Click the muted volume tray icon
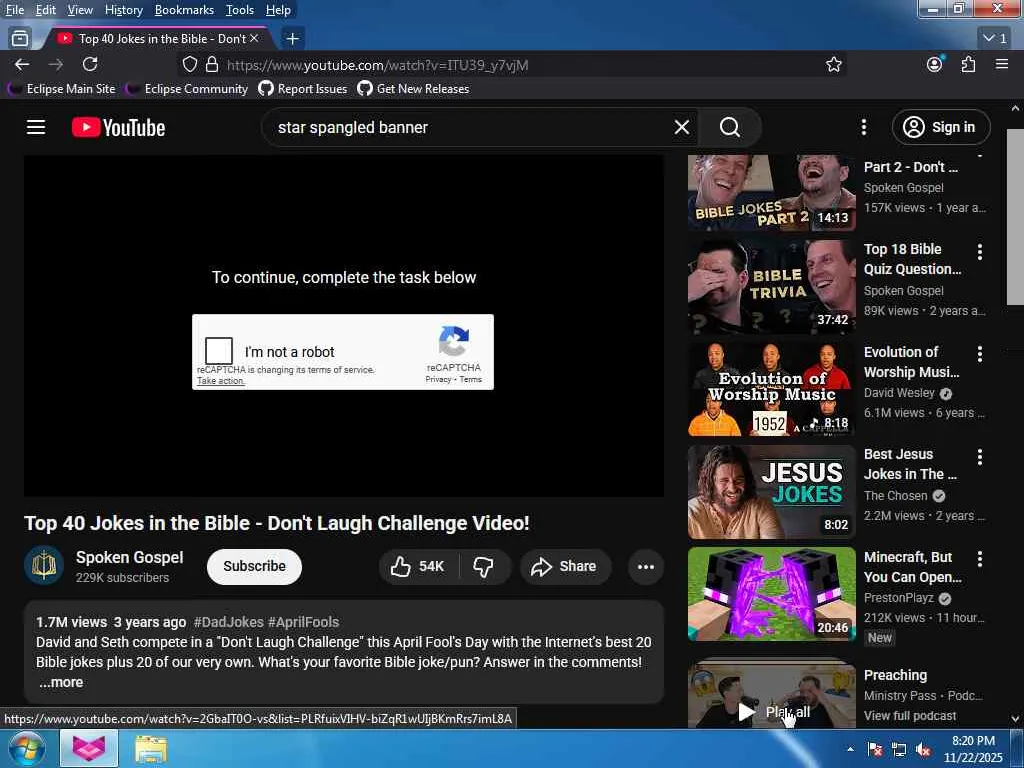The height and width of the screenshot is (768, 1024). point(923,749)
